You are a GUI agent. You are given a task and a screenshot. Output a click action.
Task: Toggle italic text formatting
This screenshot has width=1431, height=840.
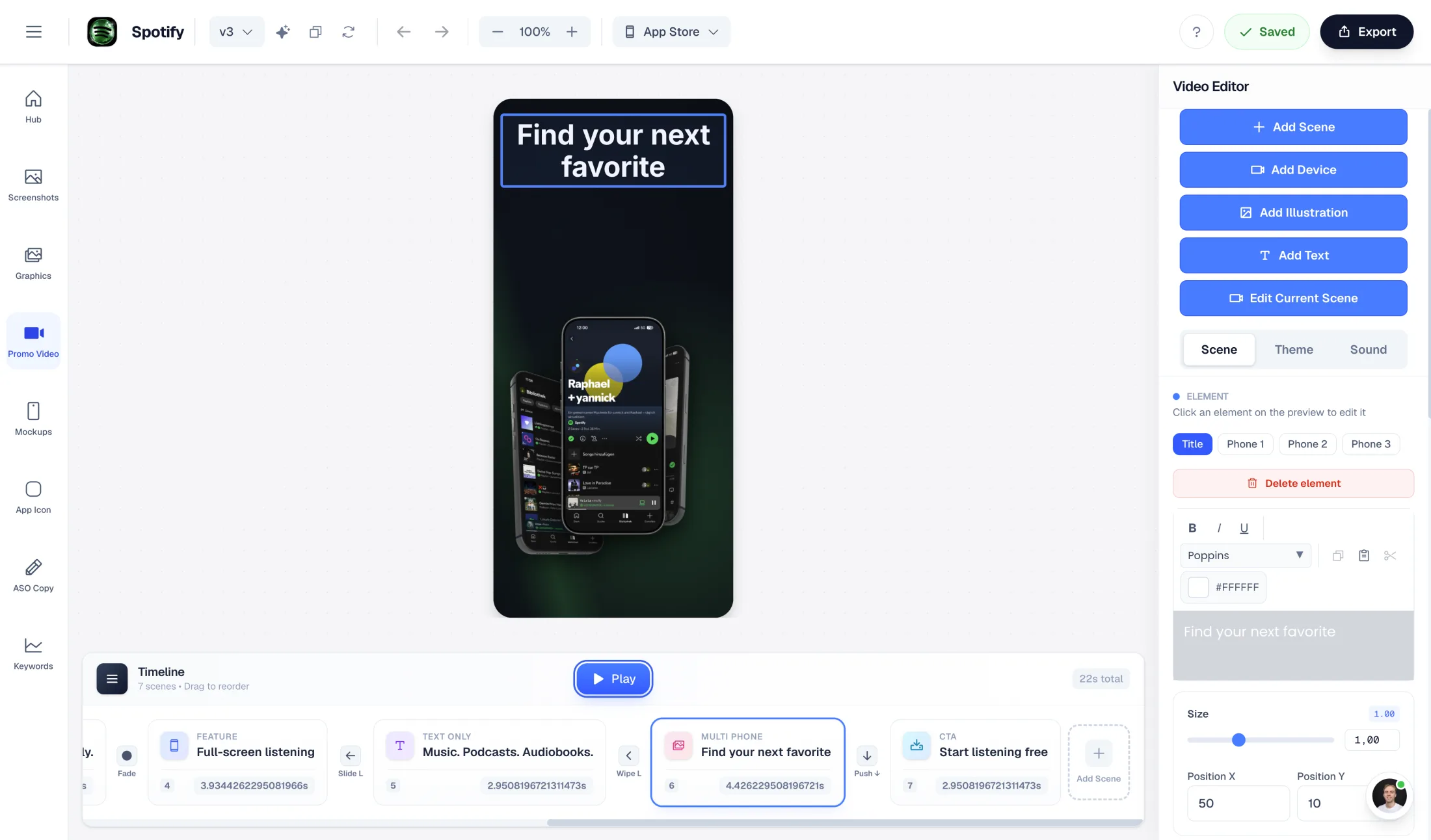point(1219,528)
